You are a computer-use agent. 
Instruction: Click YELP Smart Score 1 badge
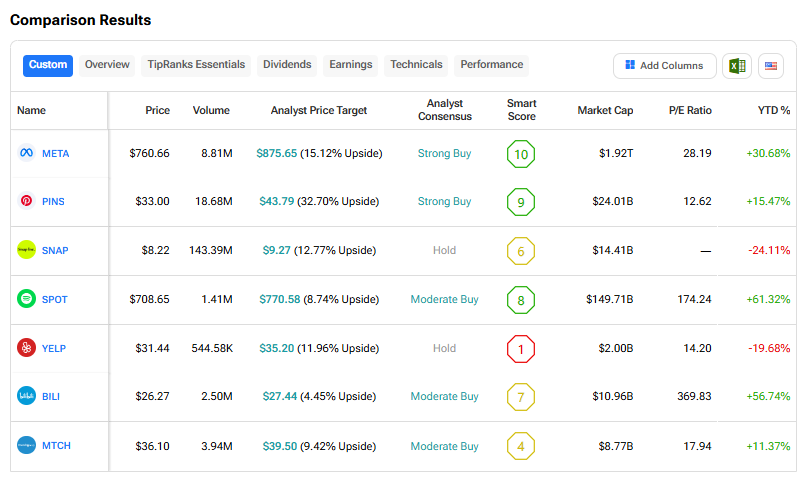coord(521,349)
